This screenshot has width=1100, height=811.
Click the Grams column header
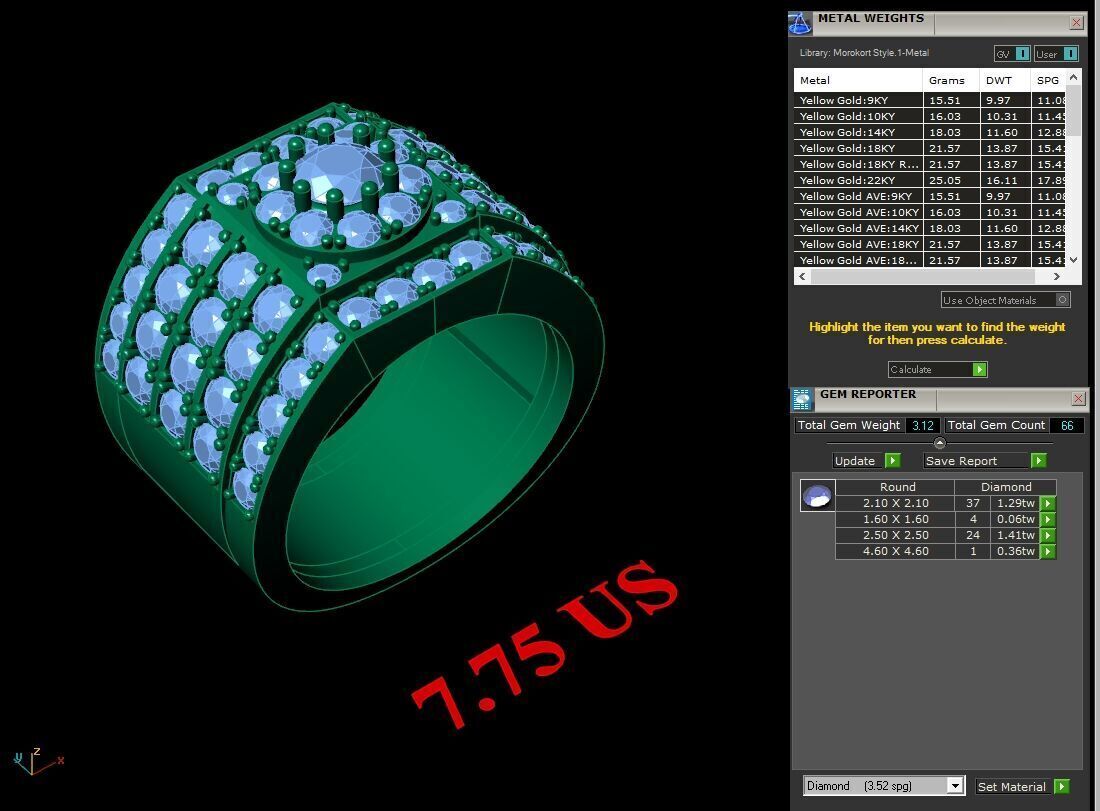(x=951, y=80)
